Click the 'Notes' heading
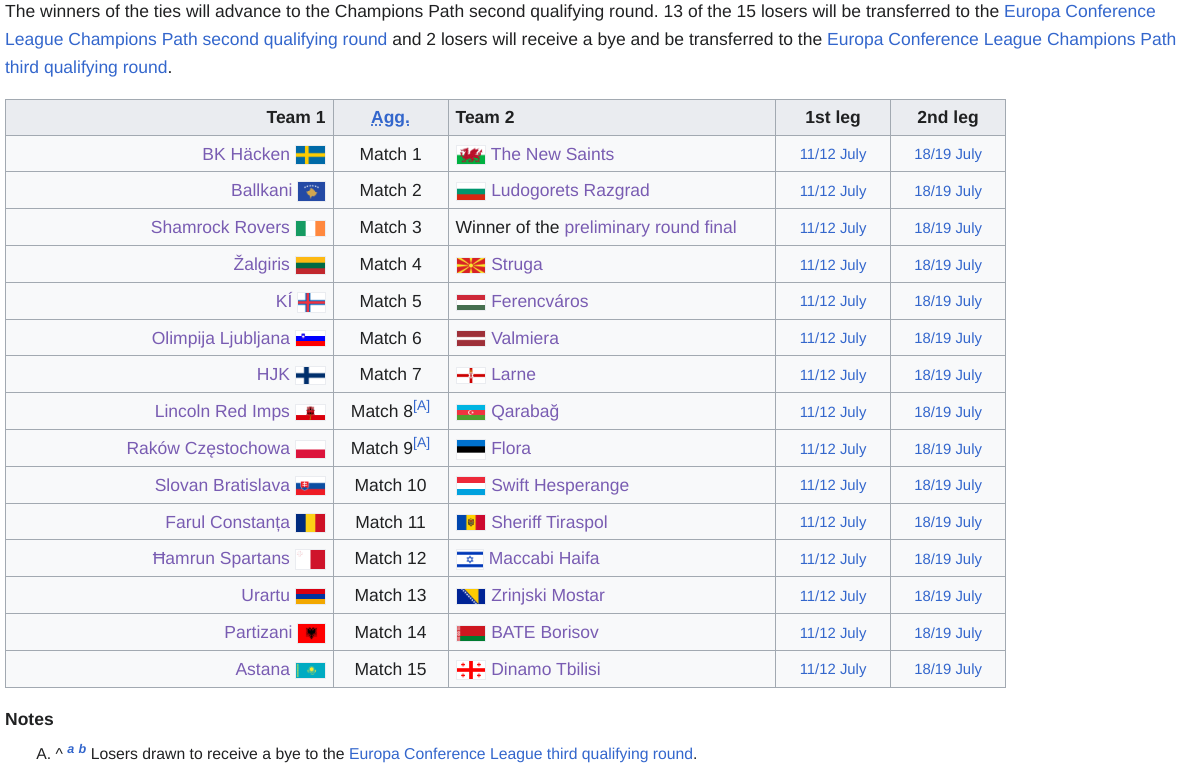 pos(29,720)
